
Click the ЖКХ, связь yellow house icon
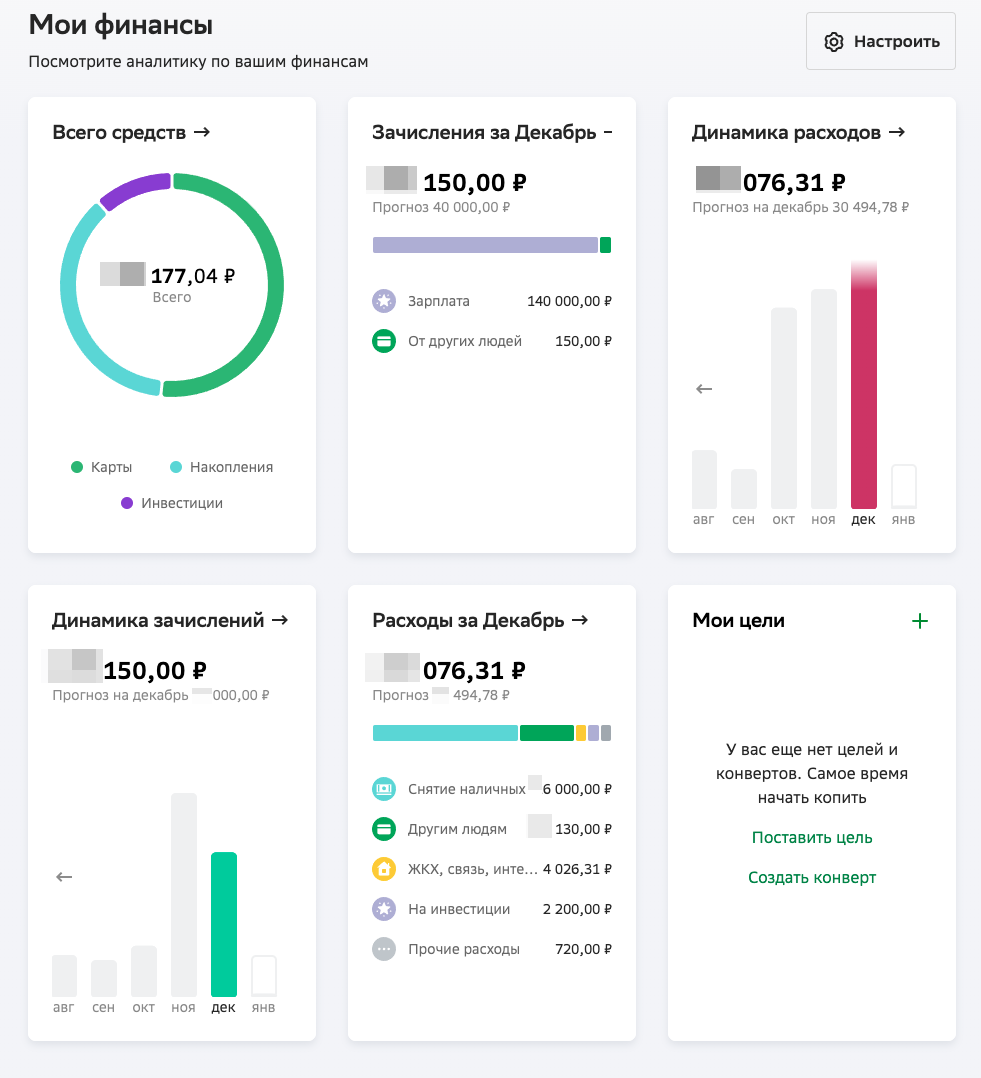click(x=384, y=869)
